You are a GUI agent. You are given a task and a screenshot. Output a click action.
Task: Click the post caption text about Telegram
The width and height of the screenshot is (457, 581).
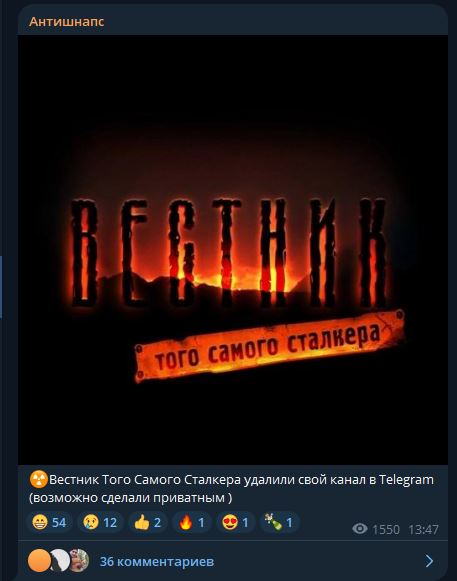231,488
